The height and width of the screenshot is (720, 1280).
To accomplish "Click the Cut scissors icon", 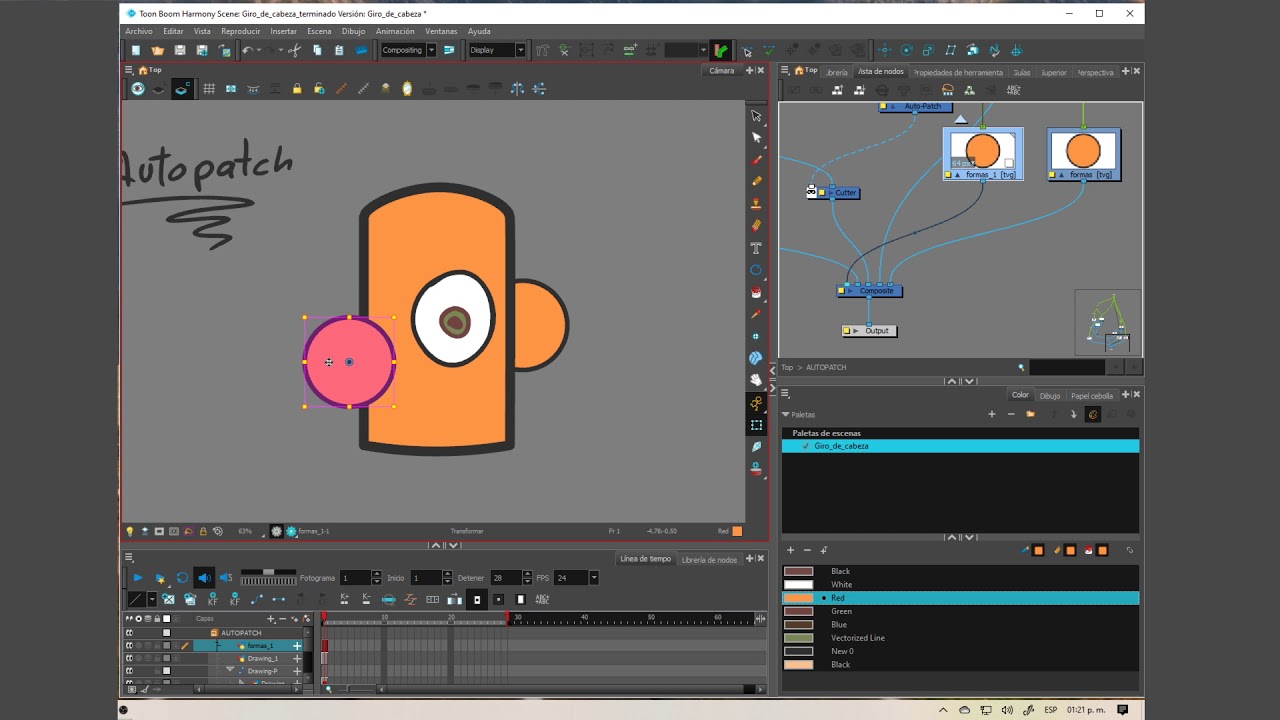I will click(295, 50).
